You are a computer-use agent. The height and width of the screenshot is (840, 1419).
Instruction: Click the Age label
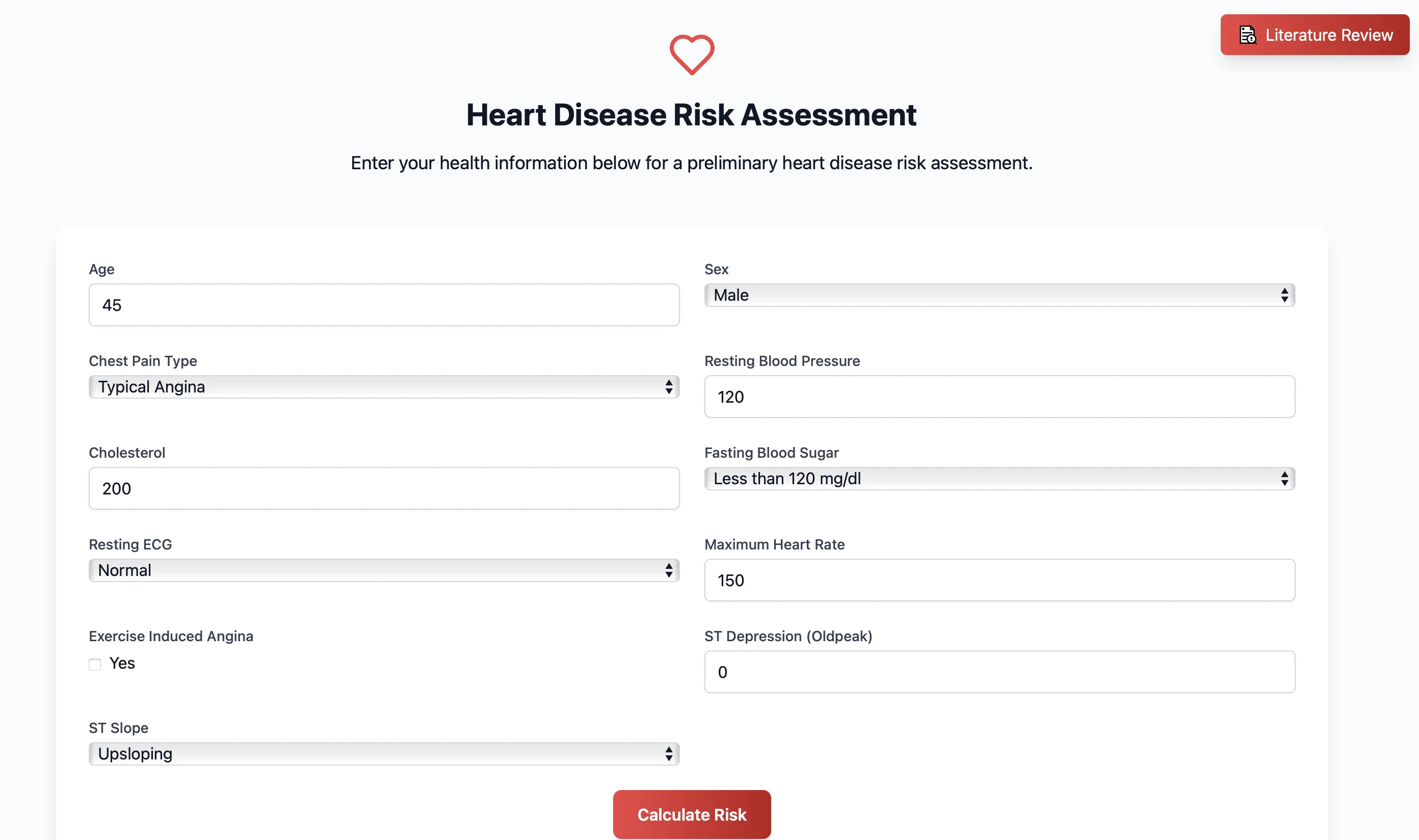(101, 270)
